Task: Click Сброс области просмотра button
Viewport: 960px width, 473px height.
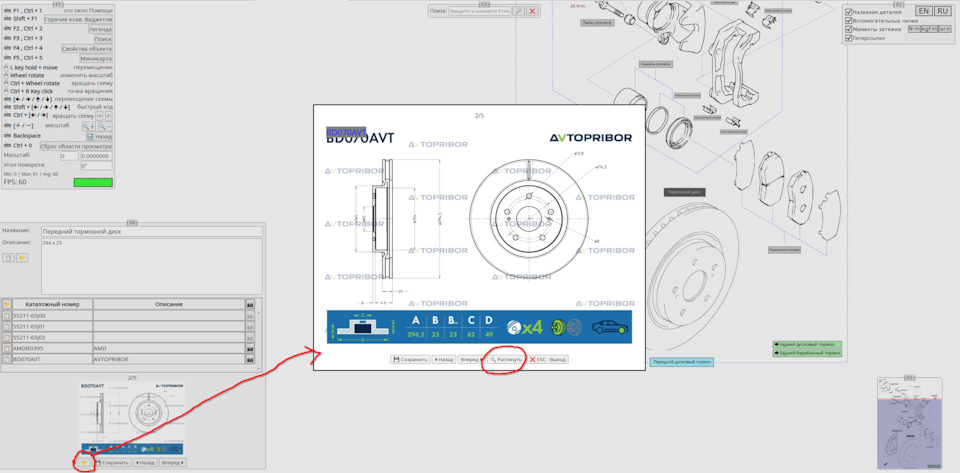Action: tap(76, 146)
